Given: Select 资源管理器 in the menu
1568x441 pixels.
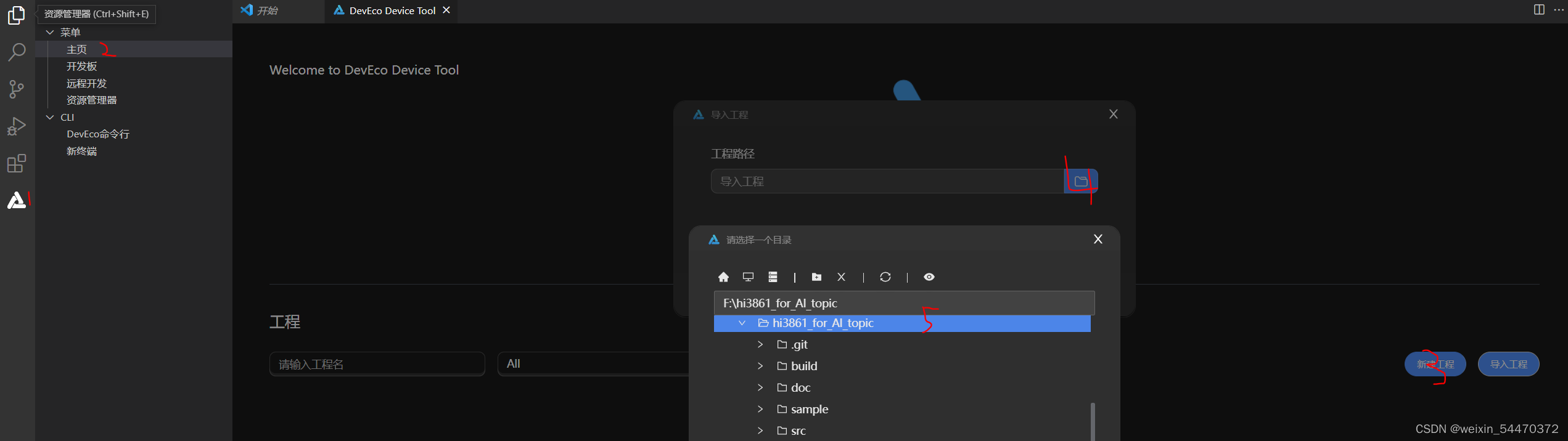Looking at the screenshot, I should pos(134,100).
